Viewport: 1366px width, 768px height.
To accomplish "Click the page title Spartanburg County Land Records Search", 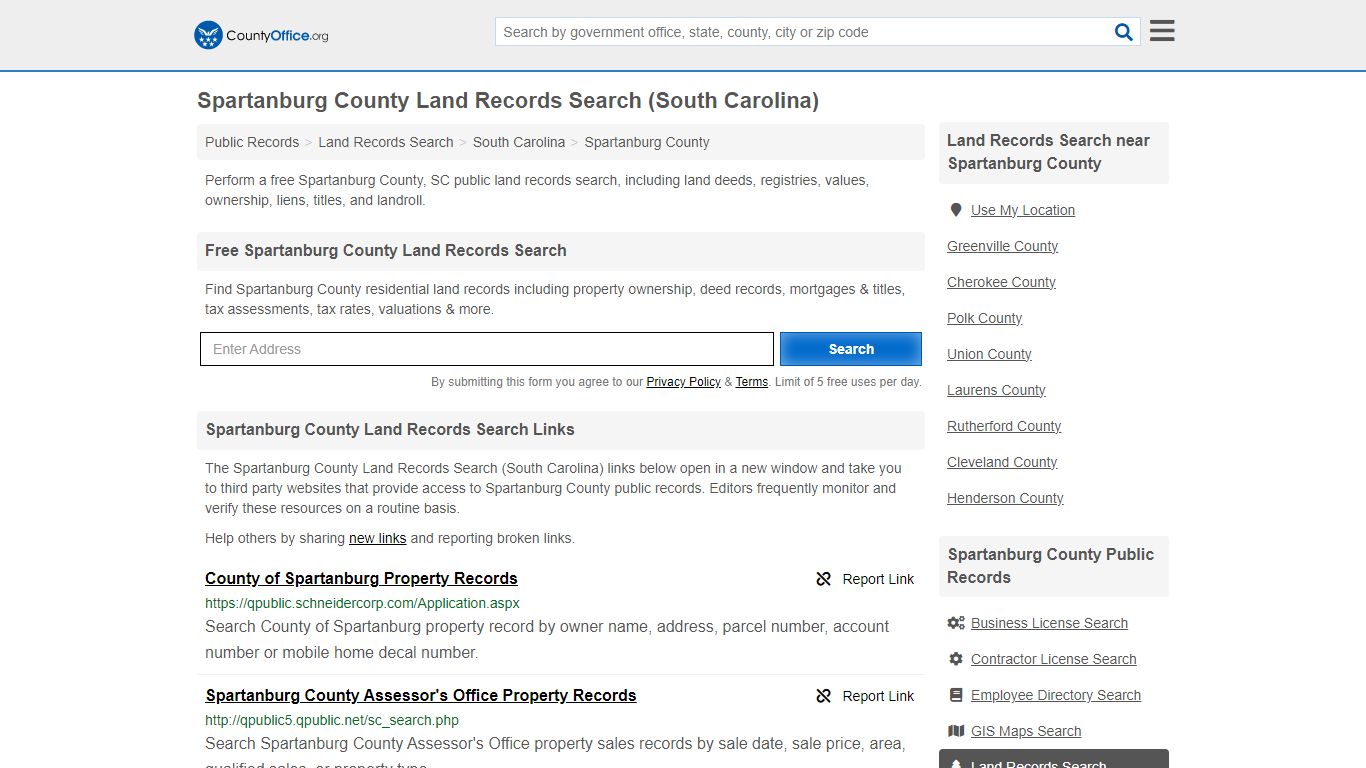I will point(508,100).
